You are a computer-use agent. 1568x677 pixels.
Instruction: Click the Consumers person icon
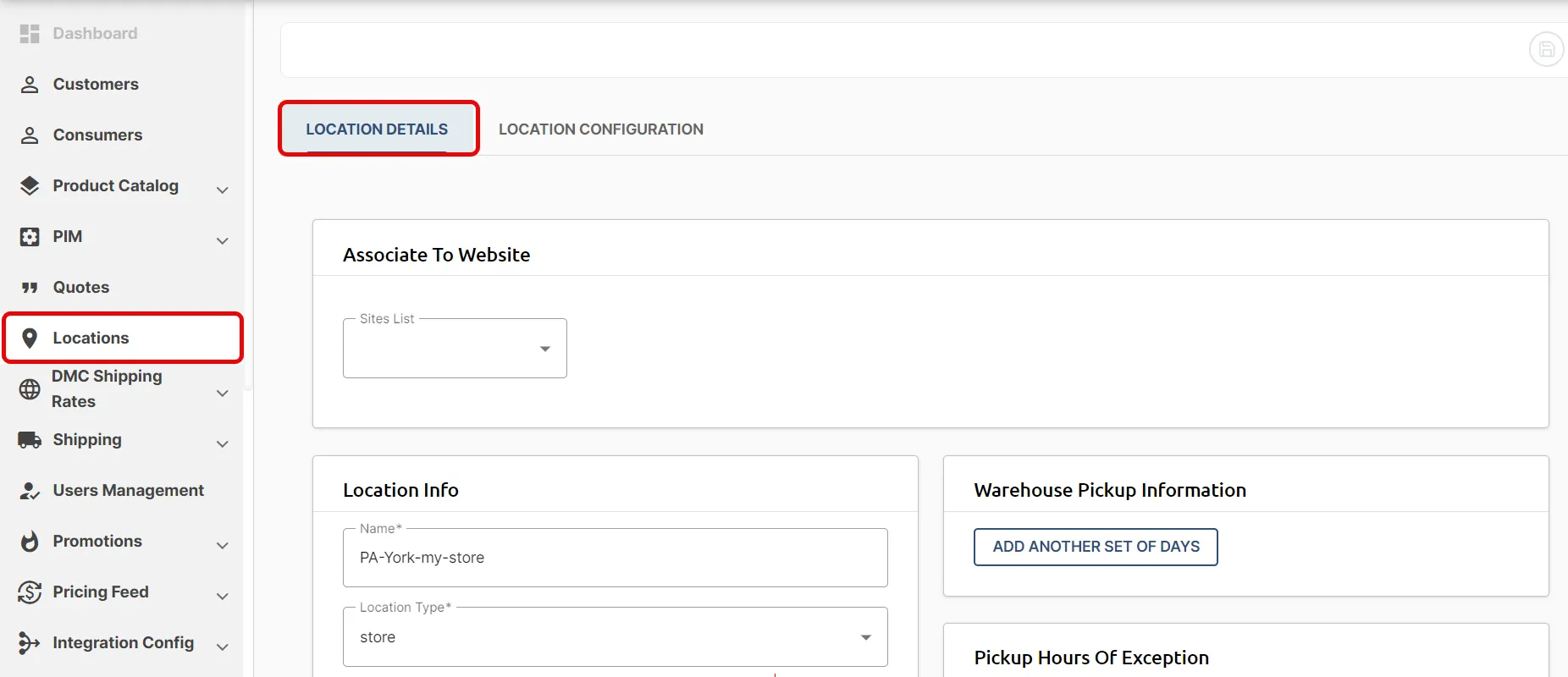(x=30, y=135)
